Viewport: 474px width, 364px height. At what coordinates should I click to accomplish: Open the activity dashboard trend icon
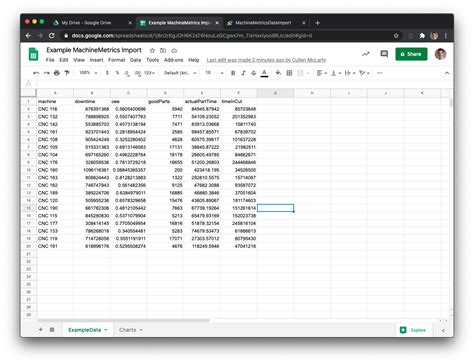coord(366,54)
